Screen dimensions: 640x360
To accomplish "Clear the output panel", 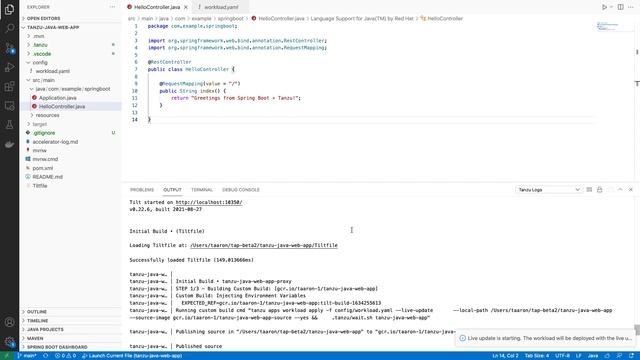I will click(589, 189).
